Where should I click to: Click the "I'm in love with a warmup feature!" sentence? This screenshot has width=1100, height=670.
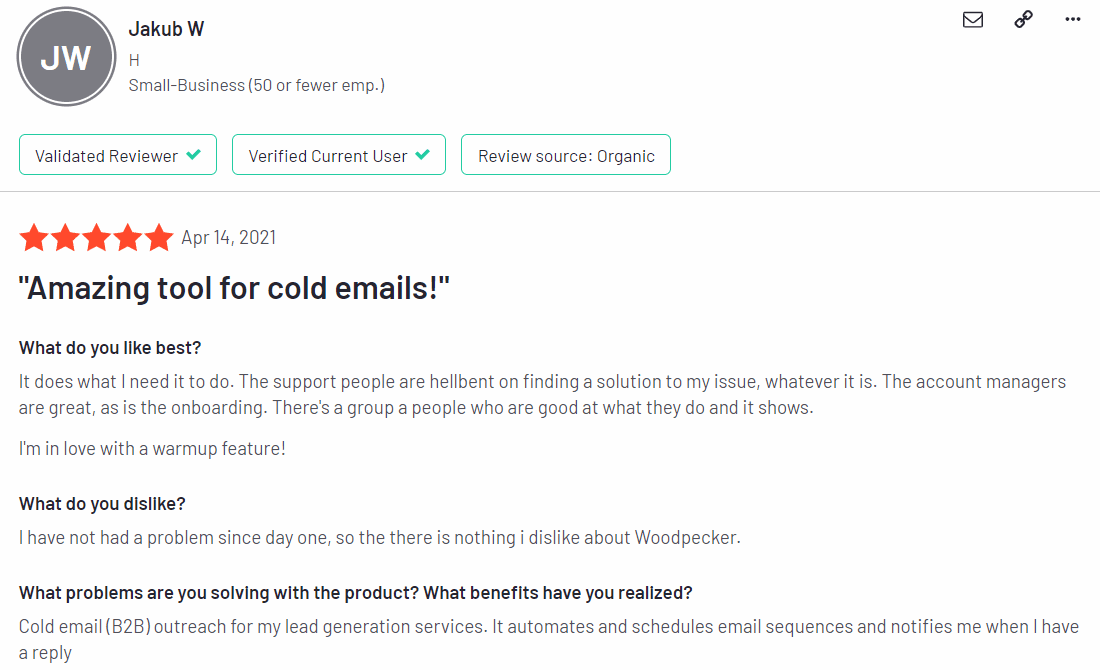coord(152,449)
